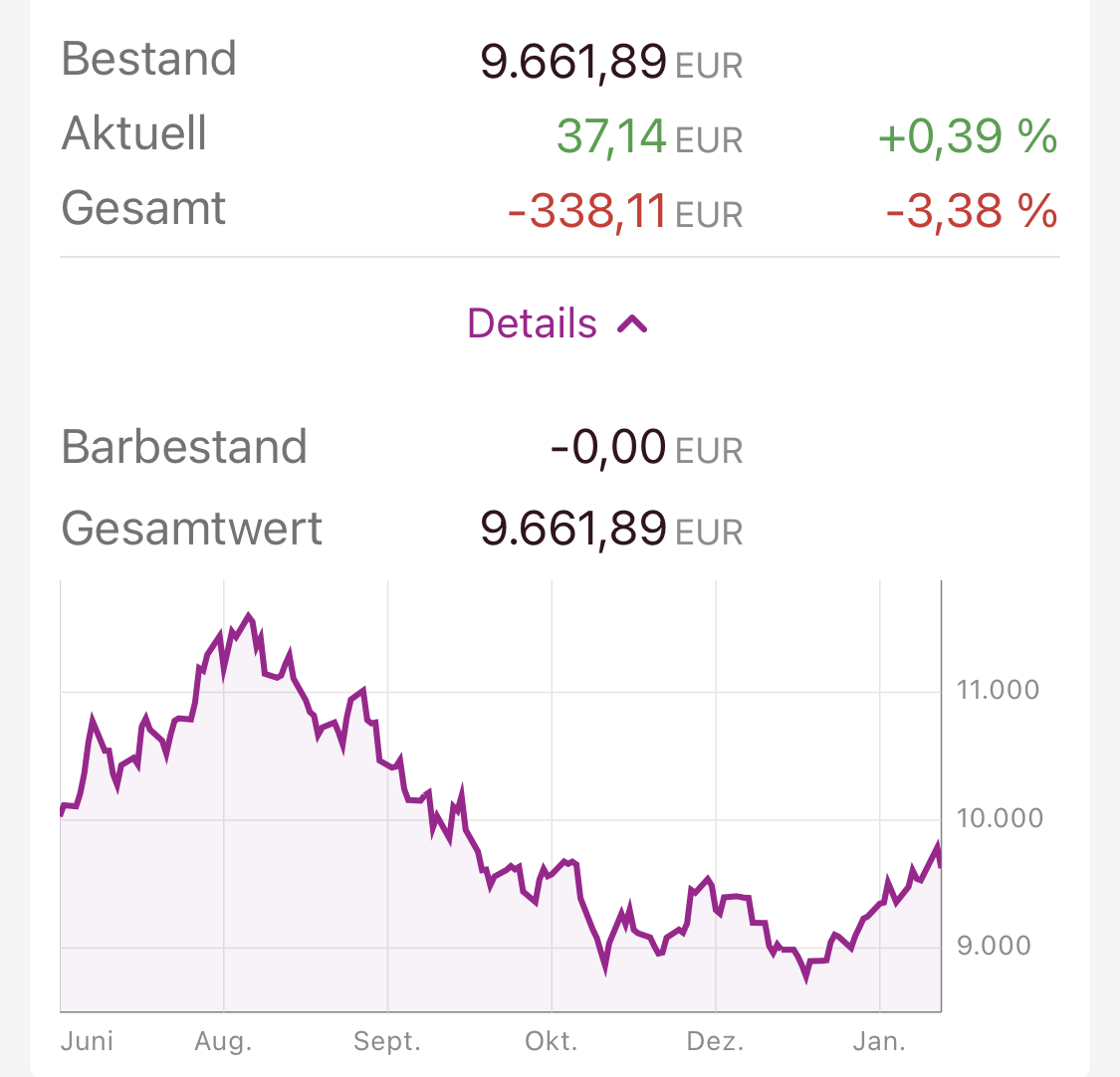Select the Sept. axis label
The image size is (1120, 1077).
click(x=387, y=1042)
